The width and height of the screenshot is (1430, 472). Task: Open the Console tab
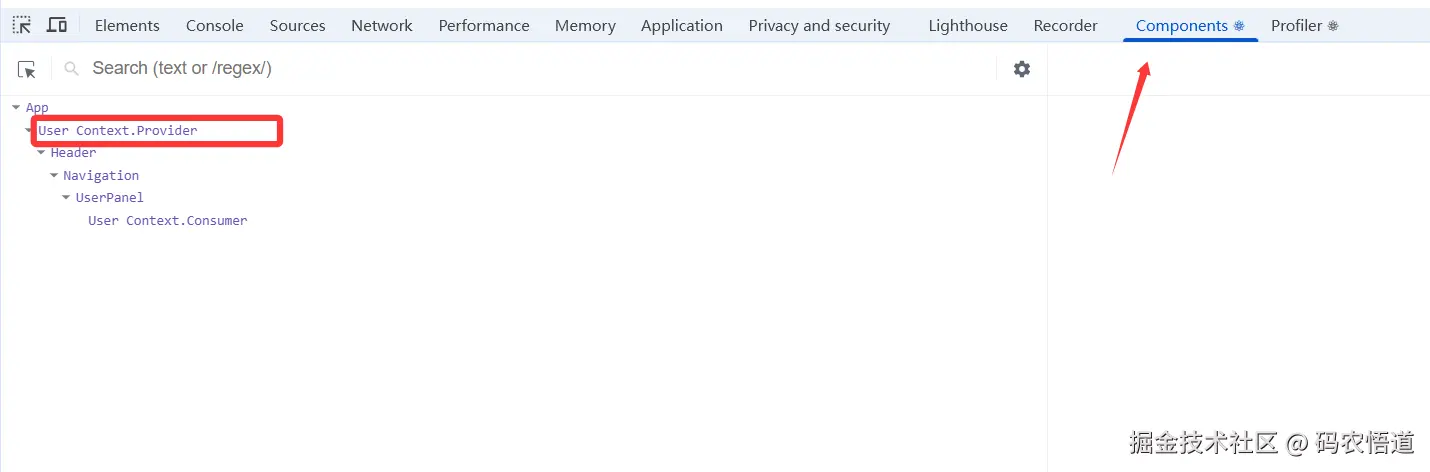[214, 26]
